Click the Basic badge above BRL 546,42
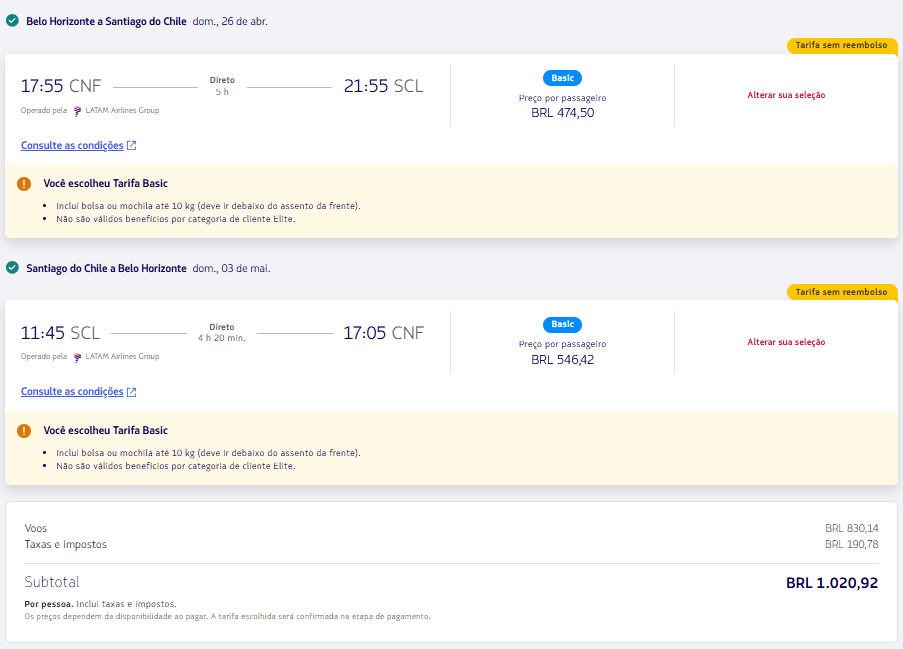The width and height of the screenshot is (903, 649). click(x=562, y=325)
